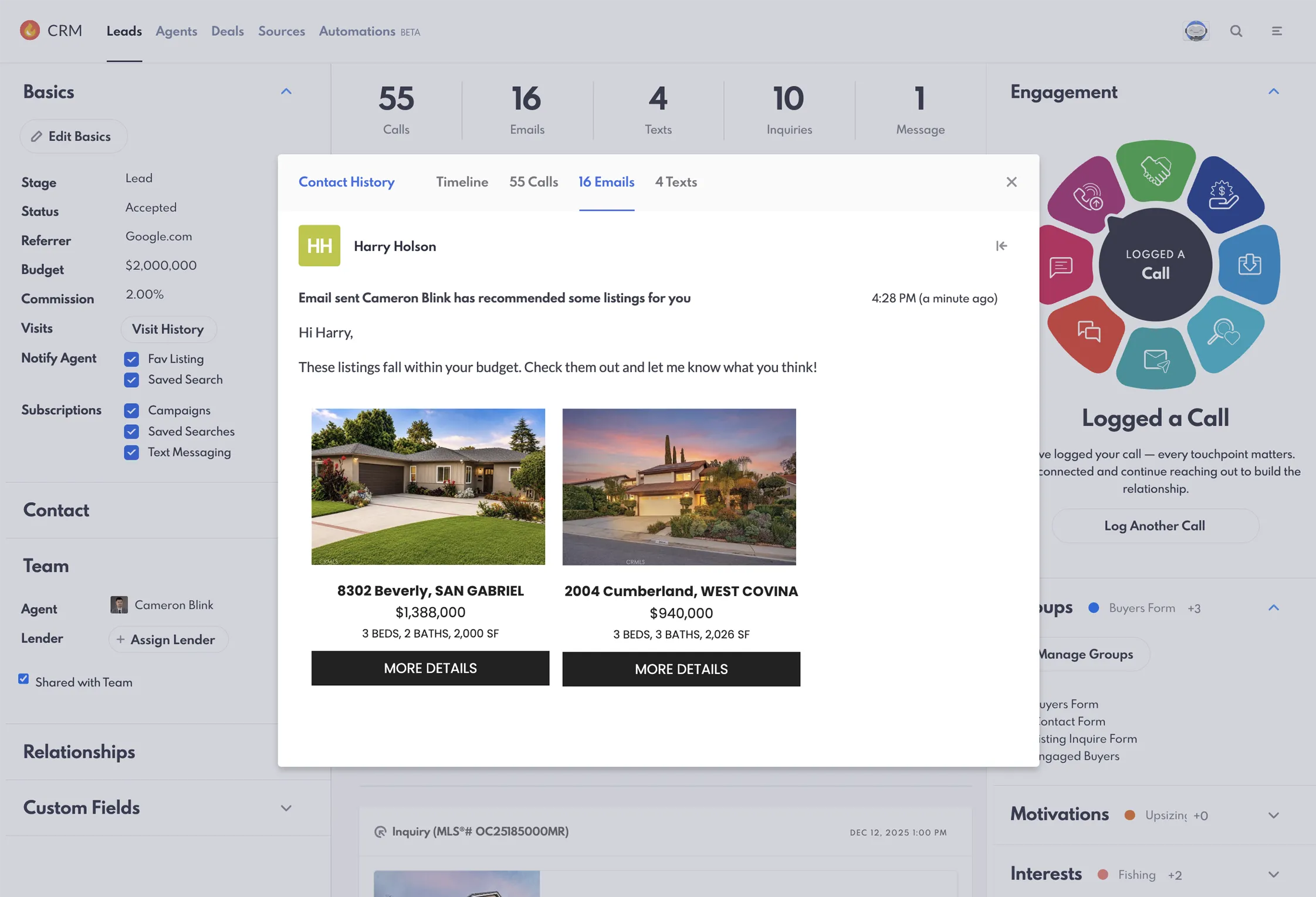
Task: Click Log Another Call button
Action: pos(1154,526)
